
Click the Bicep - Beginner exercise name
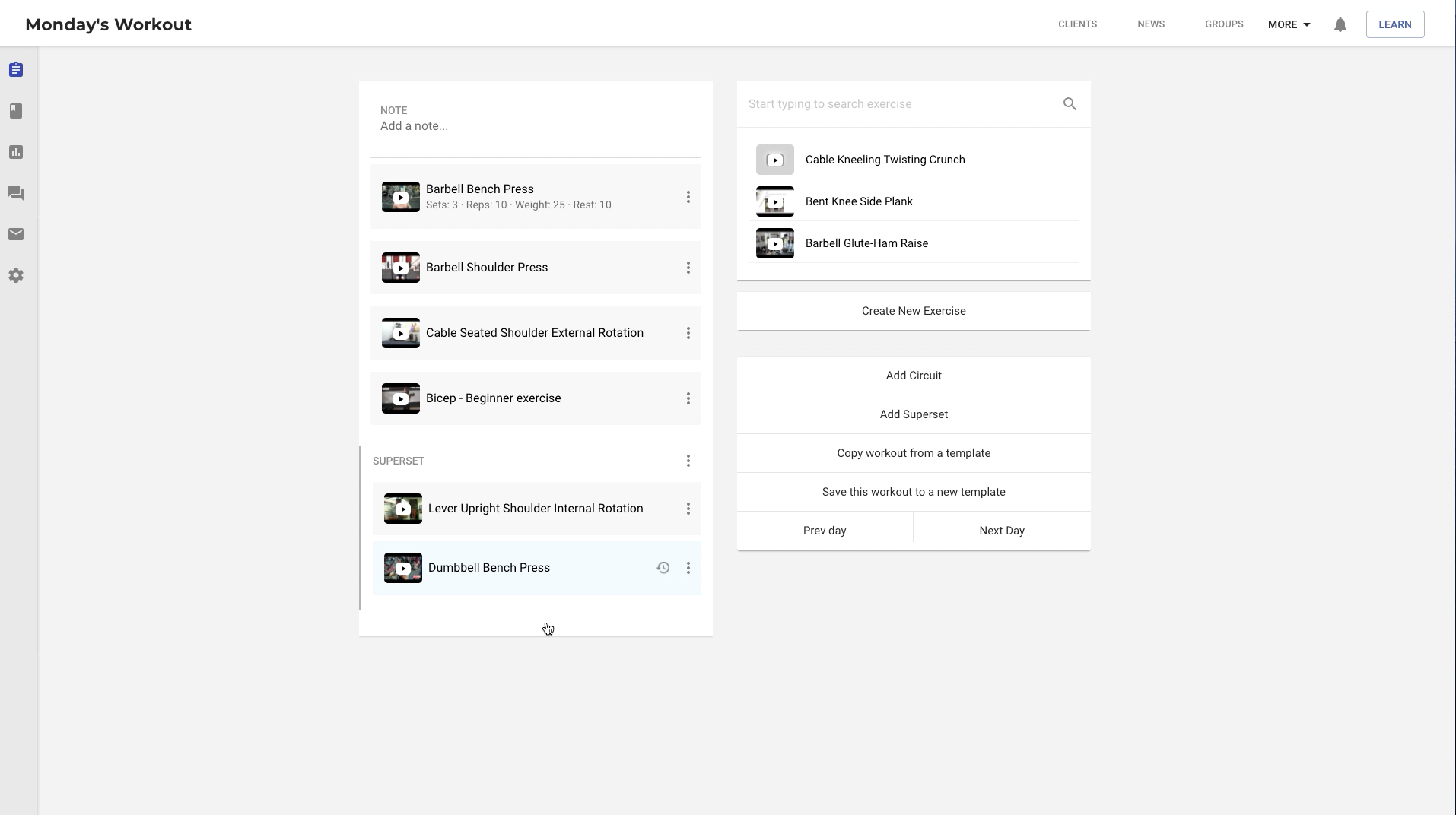[494, 398]
